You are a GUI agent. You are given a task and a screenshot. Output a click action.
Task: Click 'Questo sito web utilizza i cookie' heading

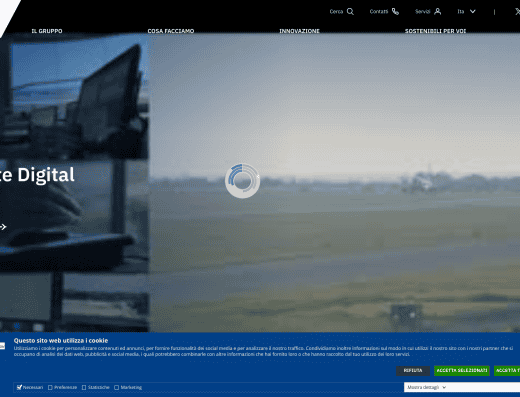coord(61,341)
